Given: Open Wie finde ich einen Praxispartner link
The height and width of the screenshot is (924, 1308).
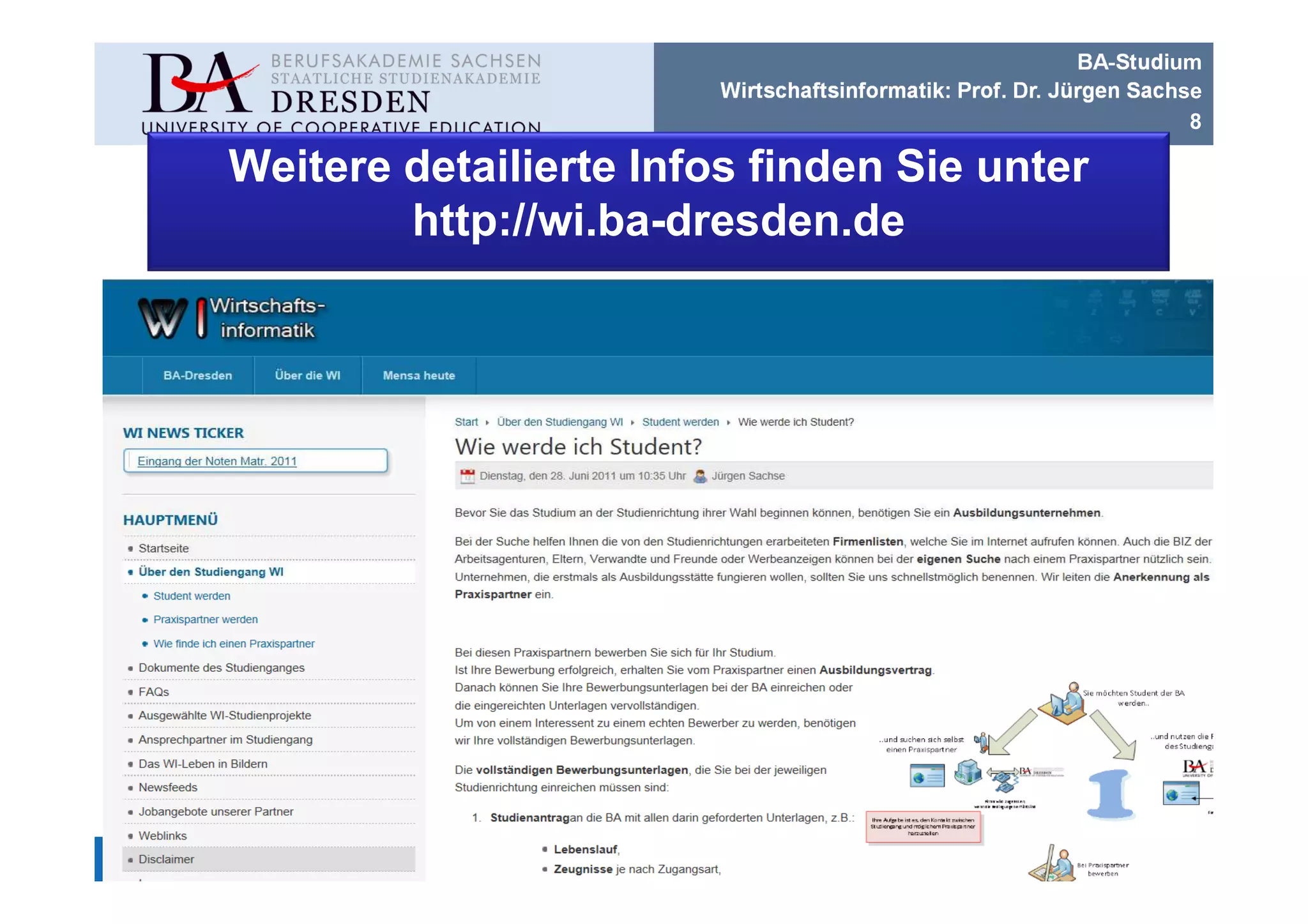Looking at the screenshot, I should [234, 644].
